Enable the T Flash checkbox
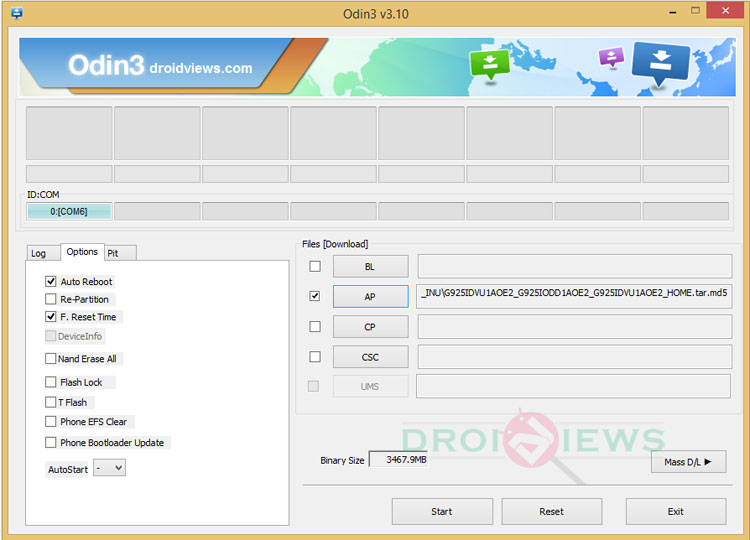The height and width of the screenshot is (540, 750). (x=51, y=402)
